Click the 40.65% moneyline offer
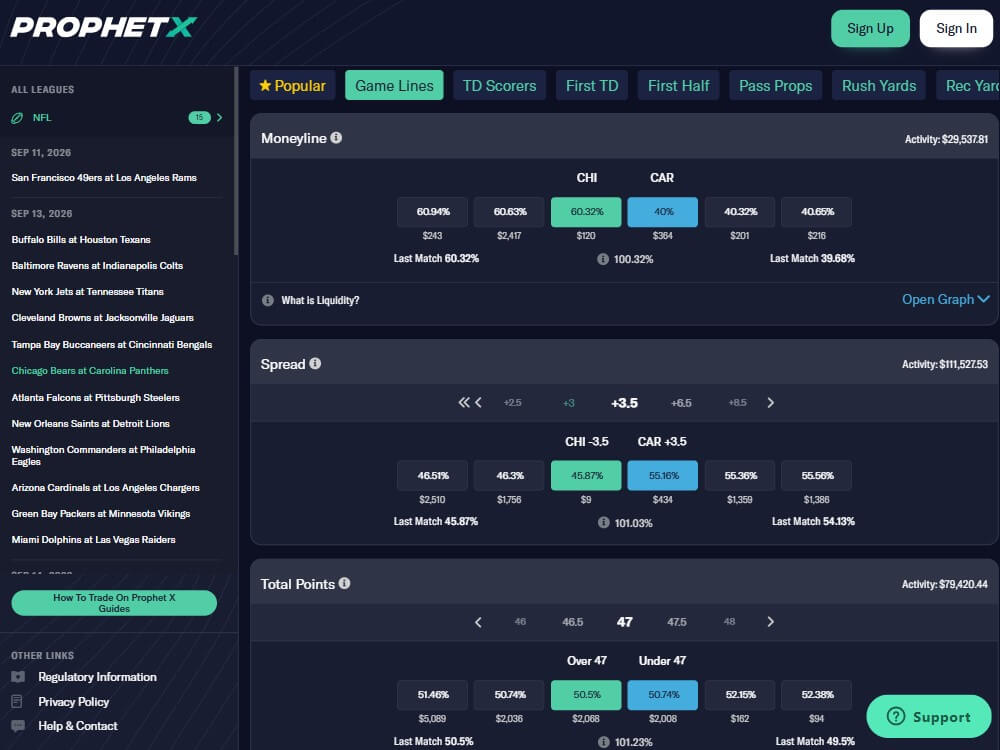This screenshot has width=1000, height=750. tap(816, 212)
